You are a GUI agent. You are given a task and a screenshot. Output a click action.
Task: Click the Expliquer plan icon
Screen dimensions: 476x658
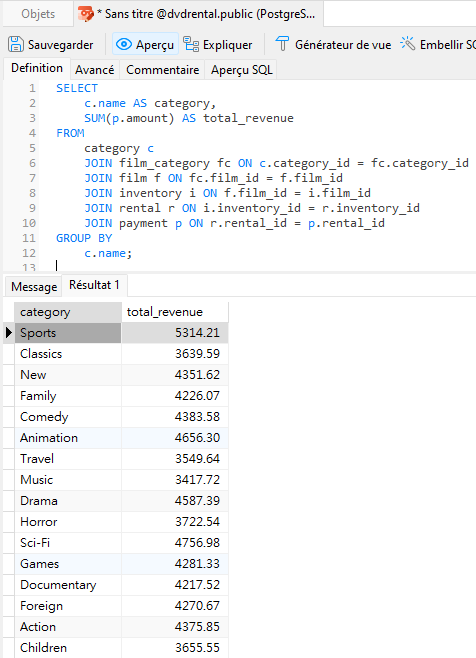click(x=191, y=44)
